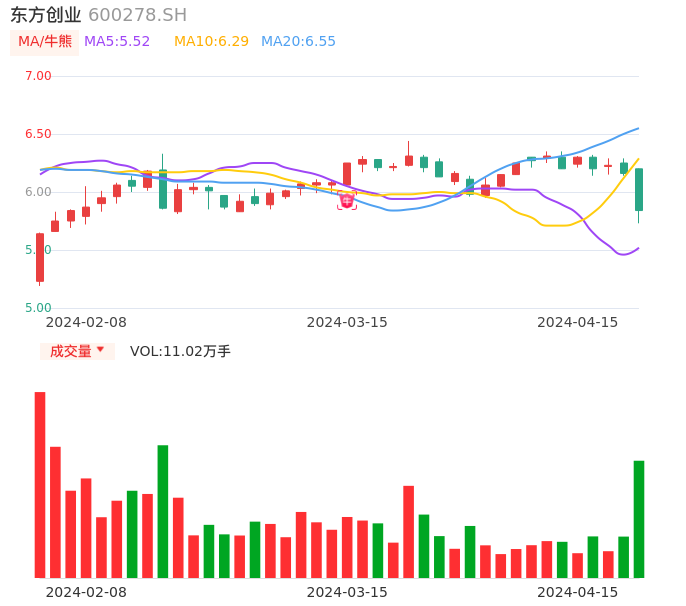The height and width of the screenshot is (606, 686).
Task: Toggle the MA10:6.29 legend label
Action: (211, 42)
